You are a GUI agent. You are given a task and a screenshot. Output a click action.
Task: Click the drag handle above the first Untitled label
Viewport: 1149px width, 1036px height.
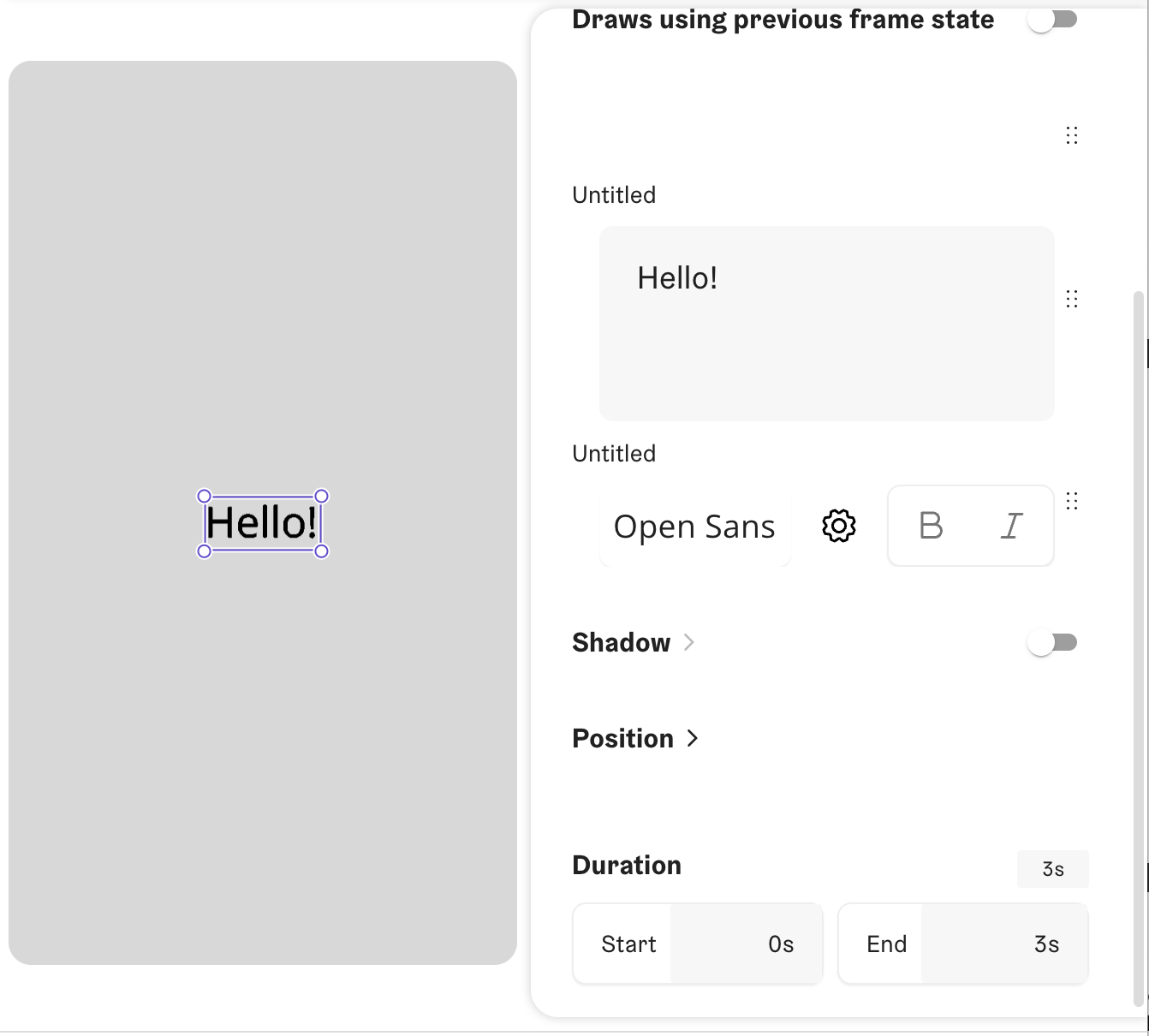click(x=1071, y=135)
